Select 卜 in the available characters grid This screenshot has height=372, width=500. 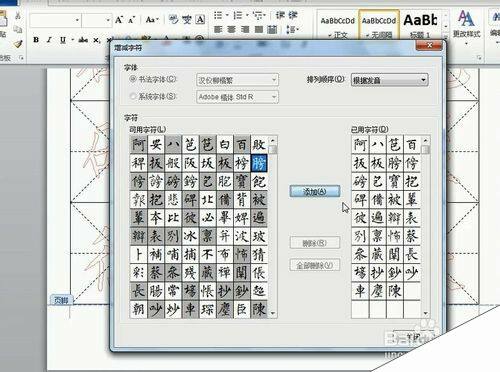click(x=138, y=254)
